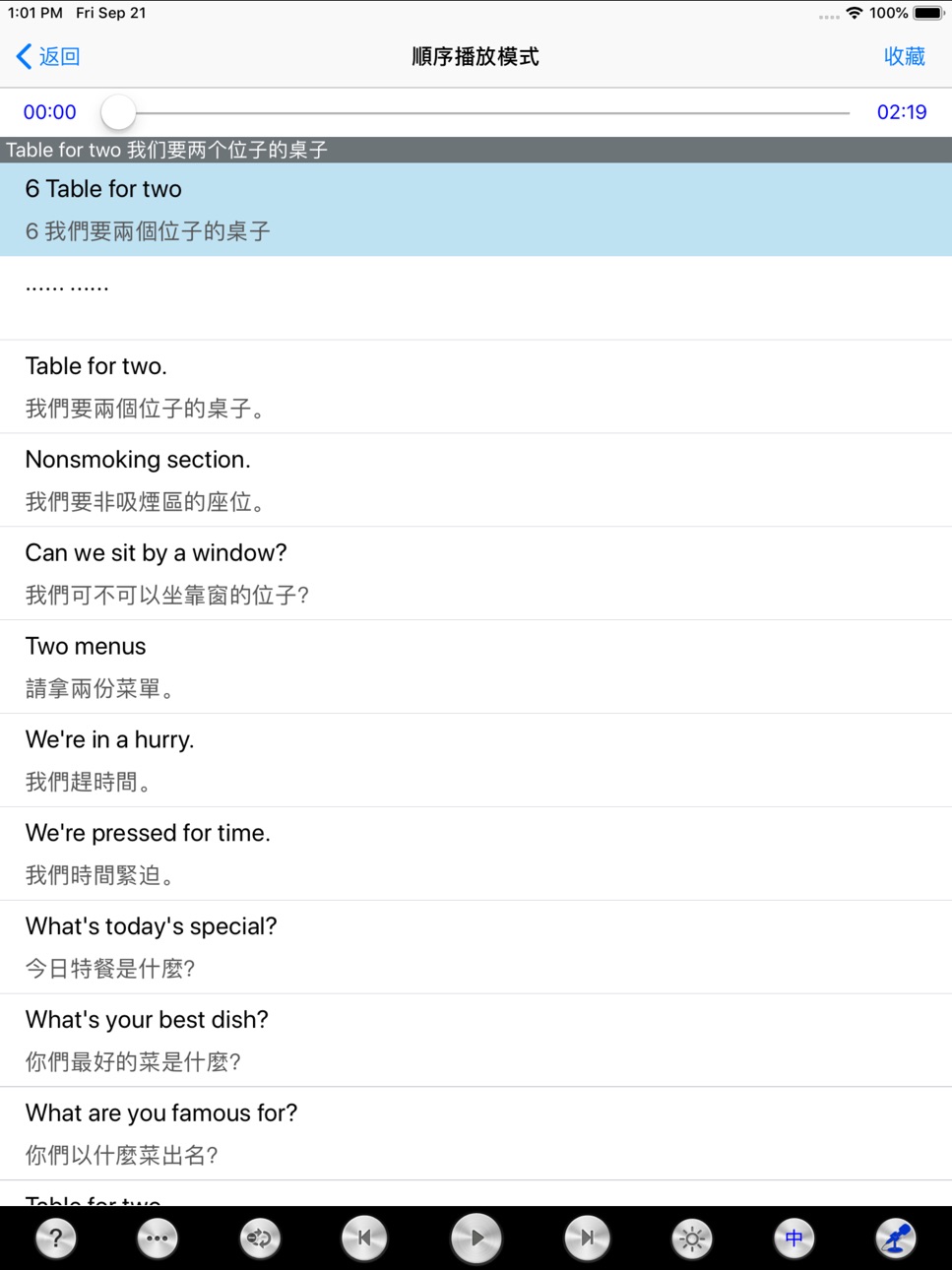This screenshot has width=952, height=1270.
Task: Tap the 'Table for two' gray section header
Action: coord(476,150)
